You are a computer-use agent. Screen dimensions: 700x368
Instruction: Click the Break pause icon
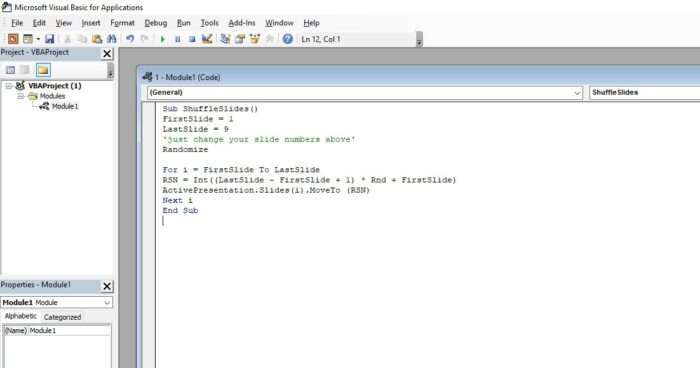pyautogui.click(x=177, y=39)
